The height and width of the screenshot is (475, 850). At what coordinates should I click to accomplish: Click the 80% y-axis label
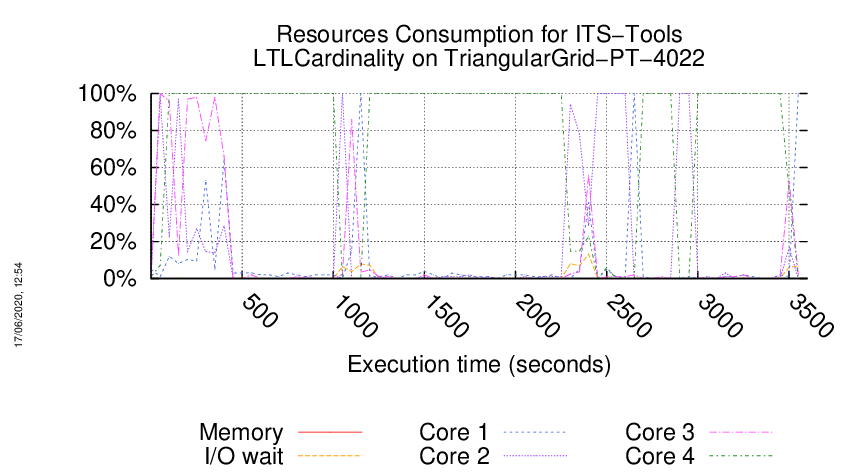click(x=113, y=131)
